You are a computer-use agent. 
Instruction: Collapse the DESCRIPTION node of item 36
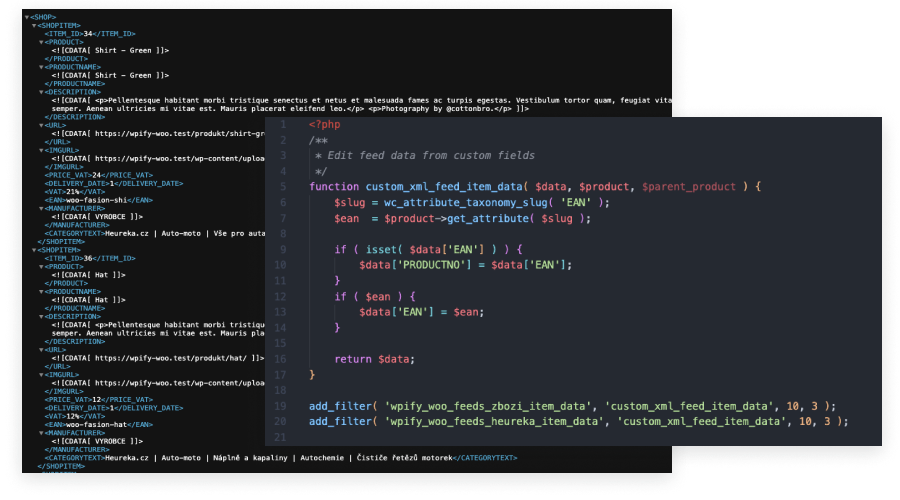41,317
